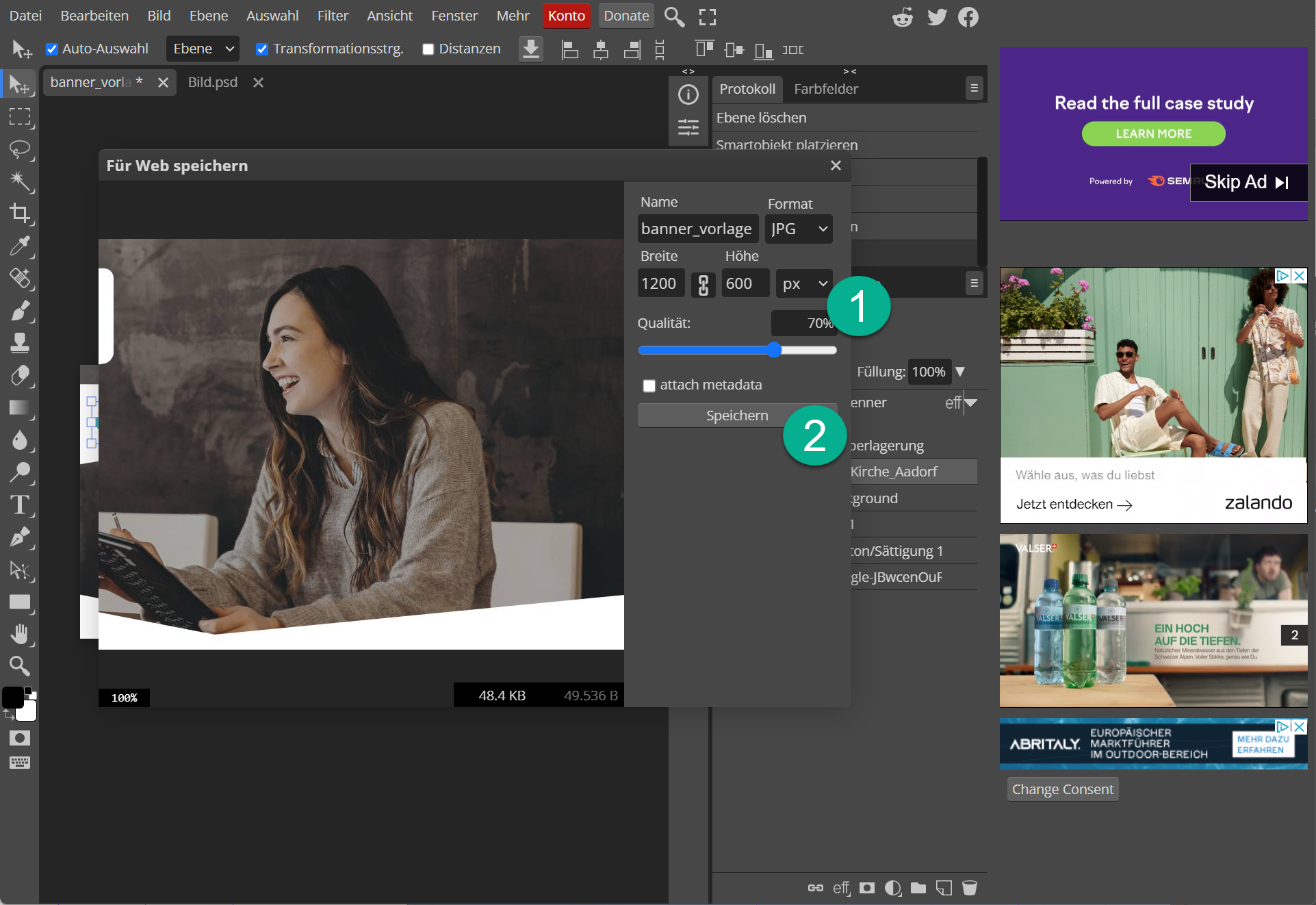Open the Ebene selection dropdown

point(203,49)
